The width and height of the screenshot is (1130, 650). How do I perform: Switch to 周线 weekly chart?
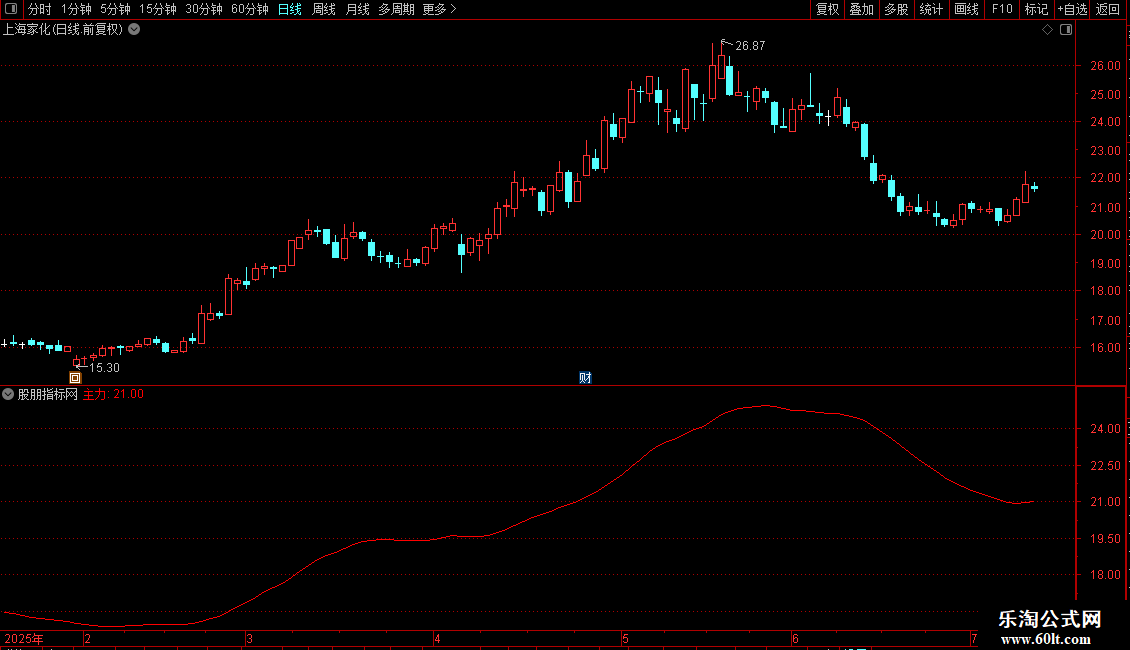(324, 9)
